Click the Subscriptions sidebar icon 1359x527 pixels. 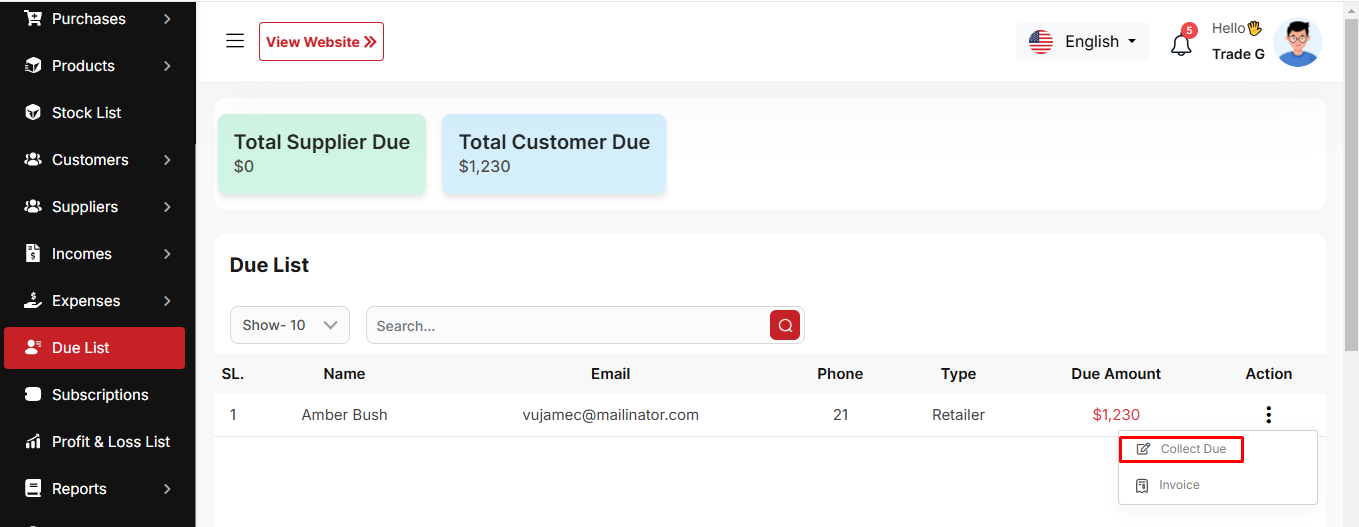pos(33,395)
